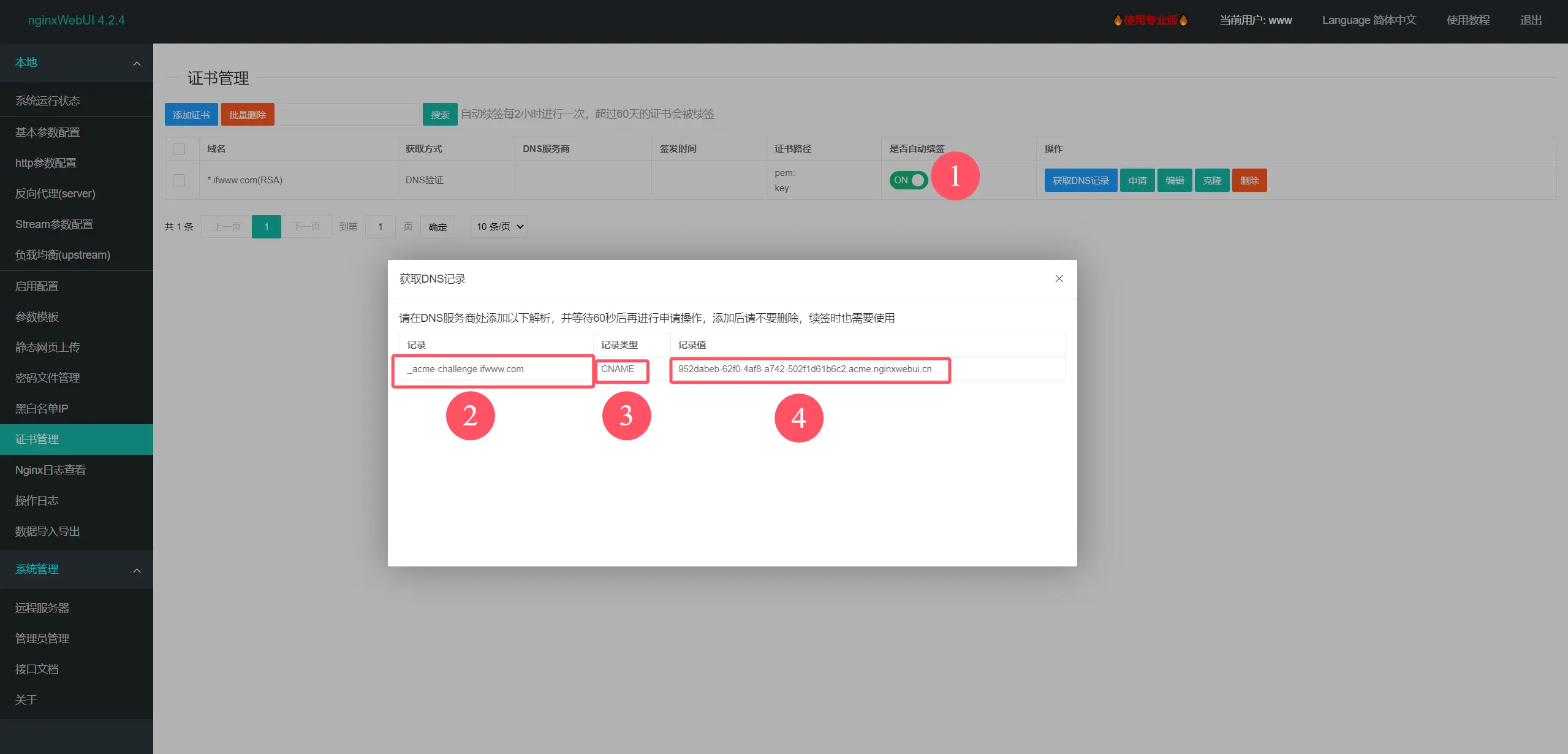Click the page number 1 button
This screenshot has height=754, width=1568.
click(x=266, y=227)
